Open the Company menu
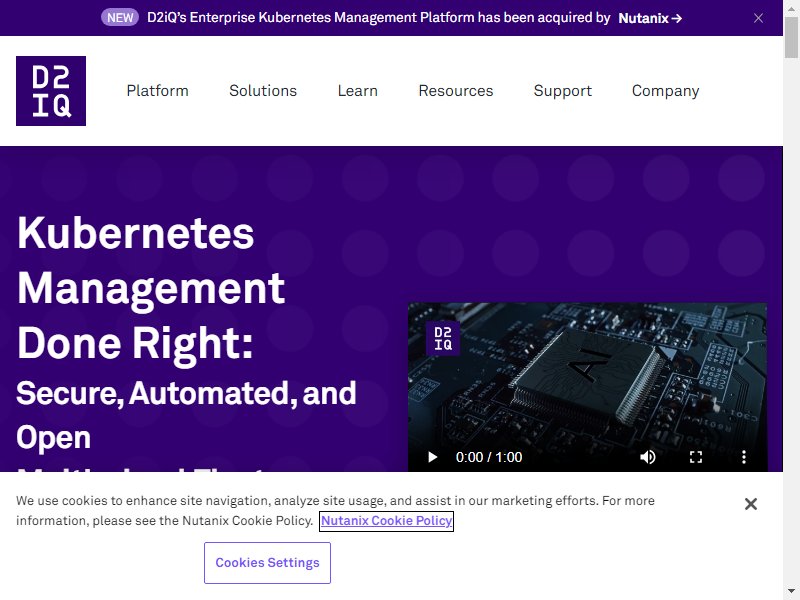Image resolution: width=800 pixels, height=600 pixels. coord(665,91)
